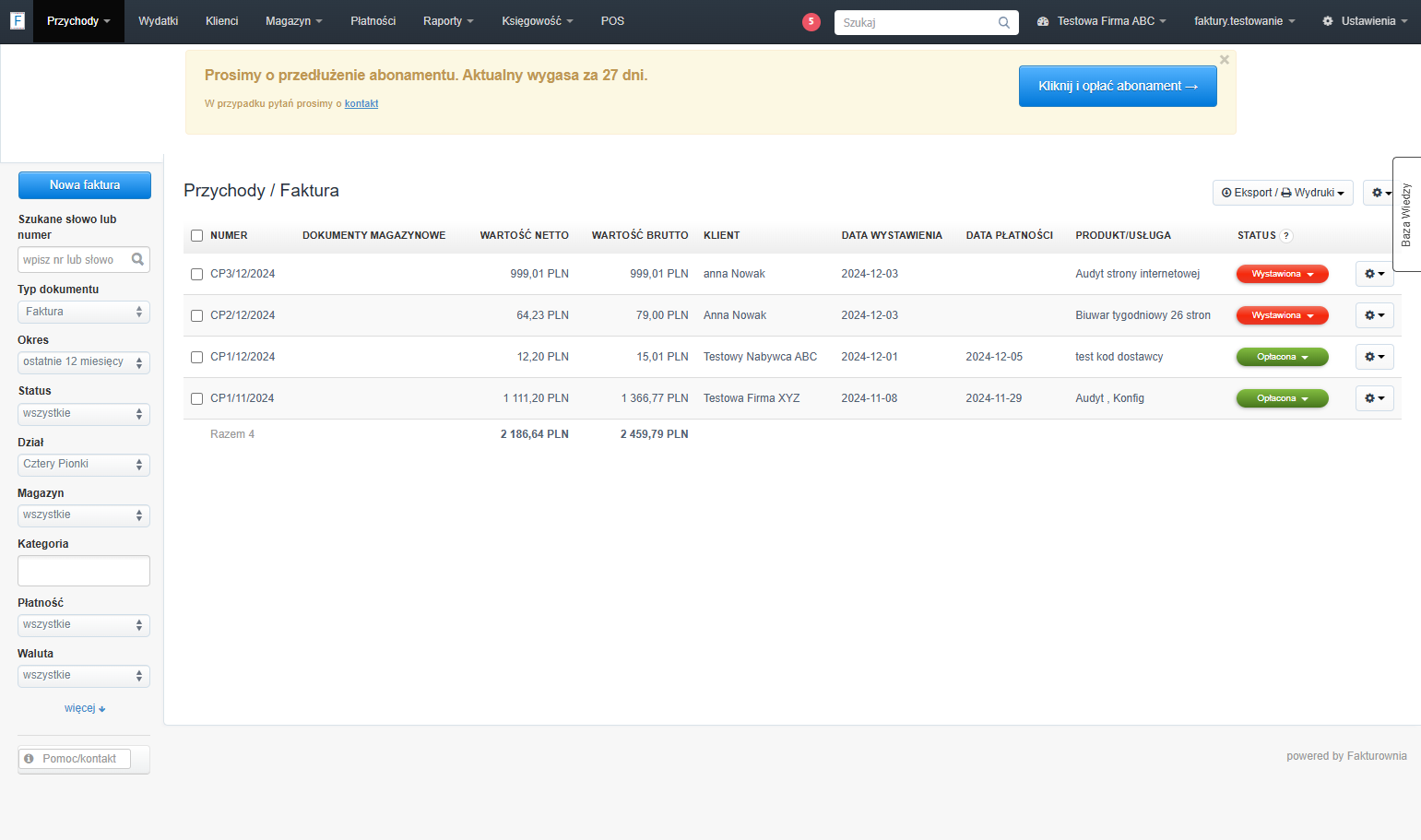Open gear menu for invoice CP1/12/2024
Viewport: 1421px width, 840px height.
point(1374,357)
